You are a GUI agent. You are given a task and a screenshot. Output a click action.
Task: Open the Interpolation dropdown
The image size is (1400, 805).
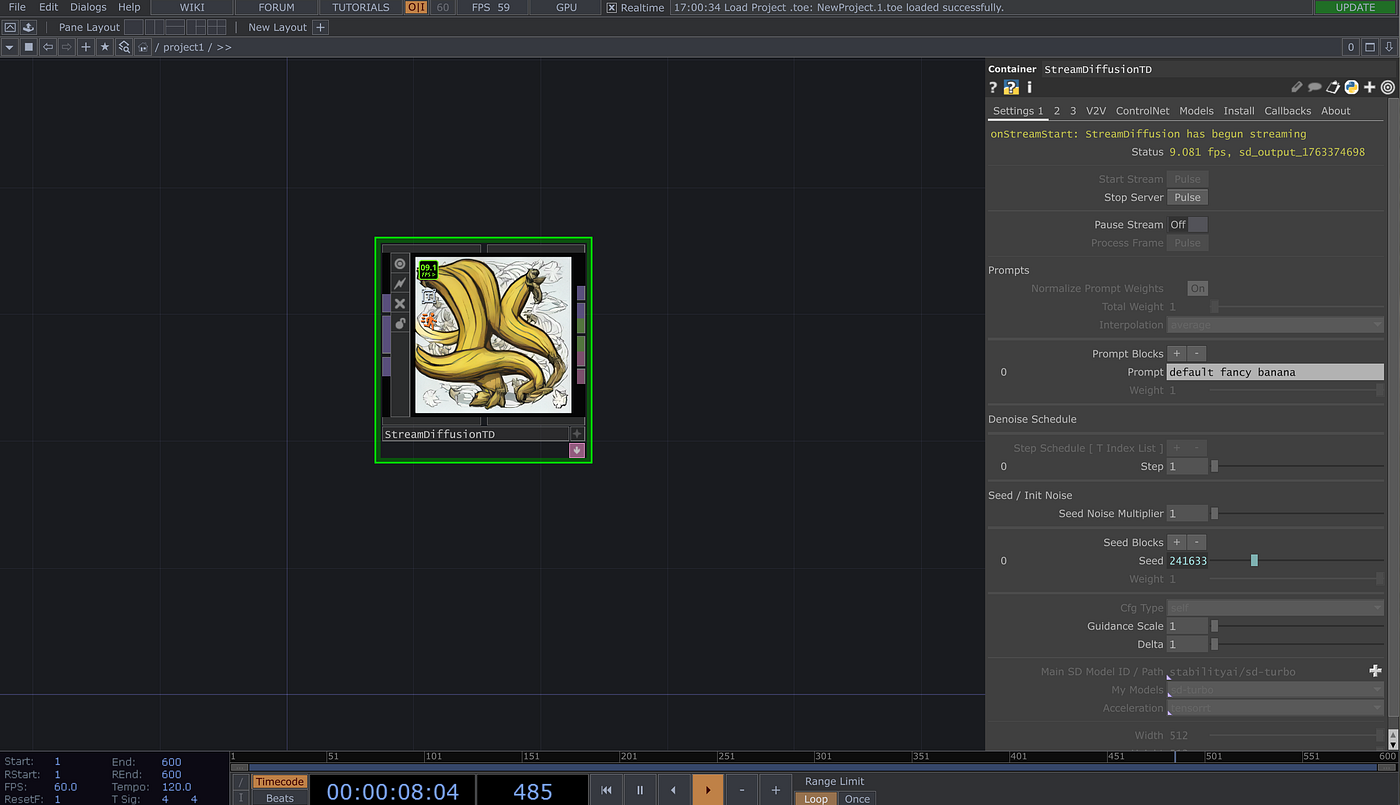pos(1276,325)
